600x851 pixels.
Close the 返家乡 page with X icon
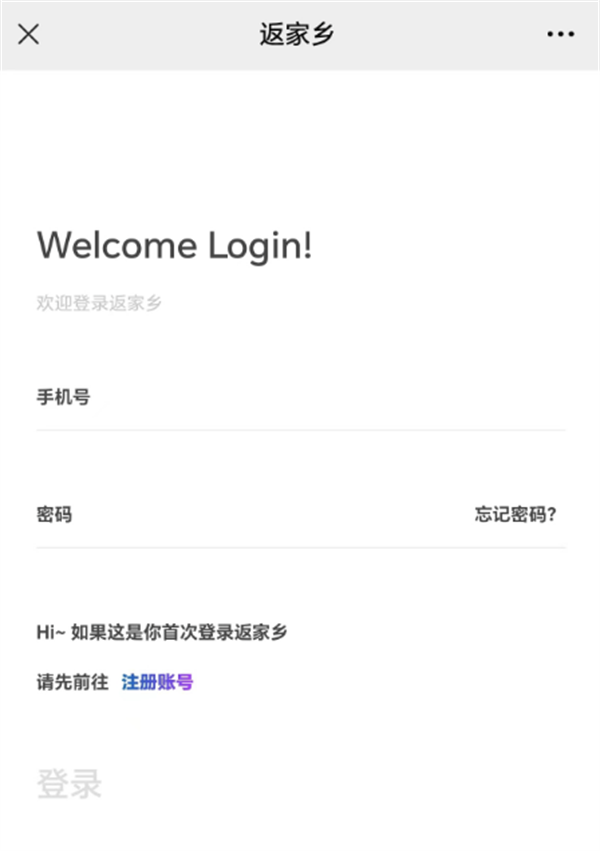coord(28,34)
